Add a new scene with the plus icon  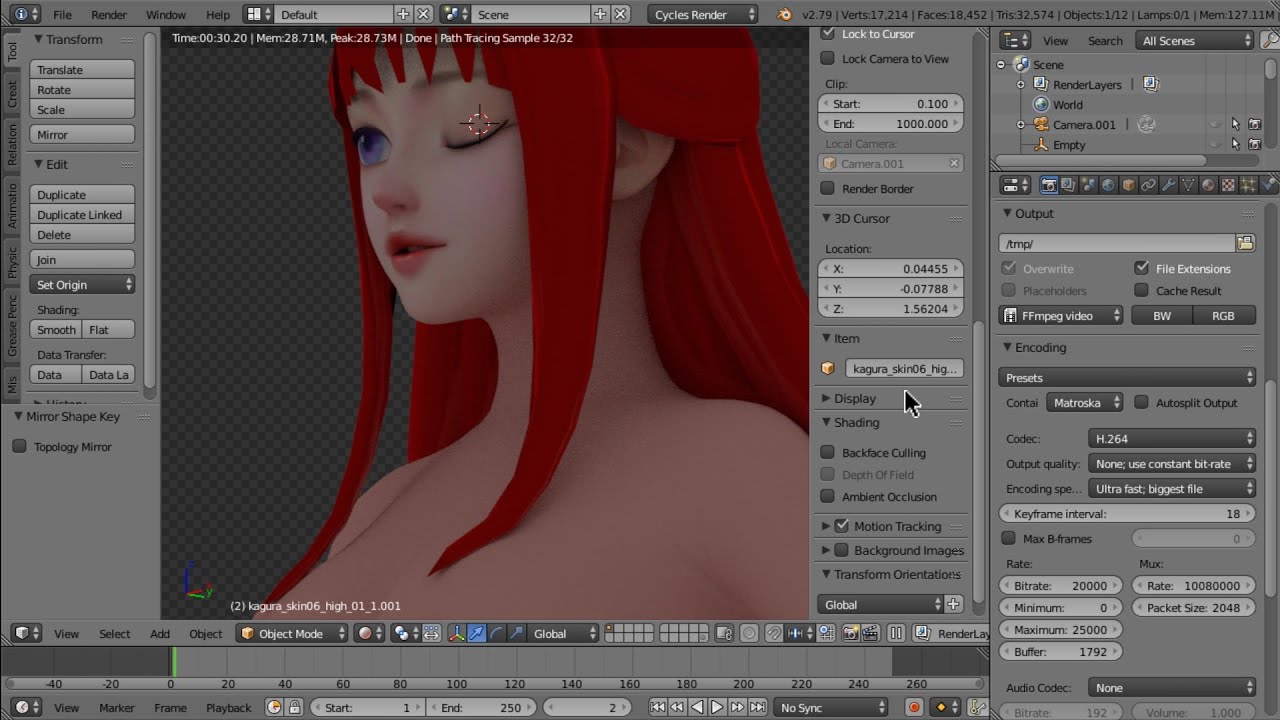click(x=600, y=14)
